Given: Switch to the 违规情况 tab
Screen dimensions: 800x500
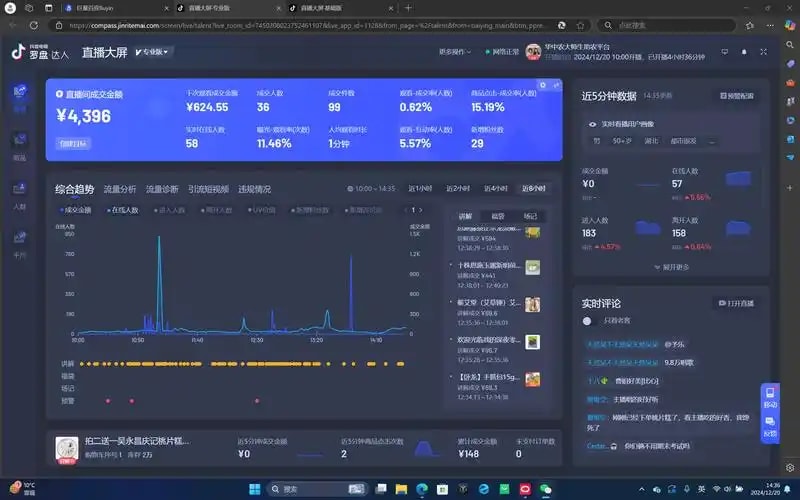Looking at the screenshot, I should (x=254, y=189).
